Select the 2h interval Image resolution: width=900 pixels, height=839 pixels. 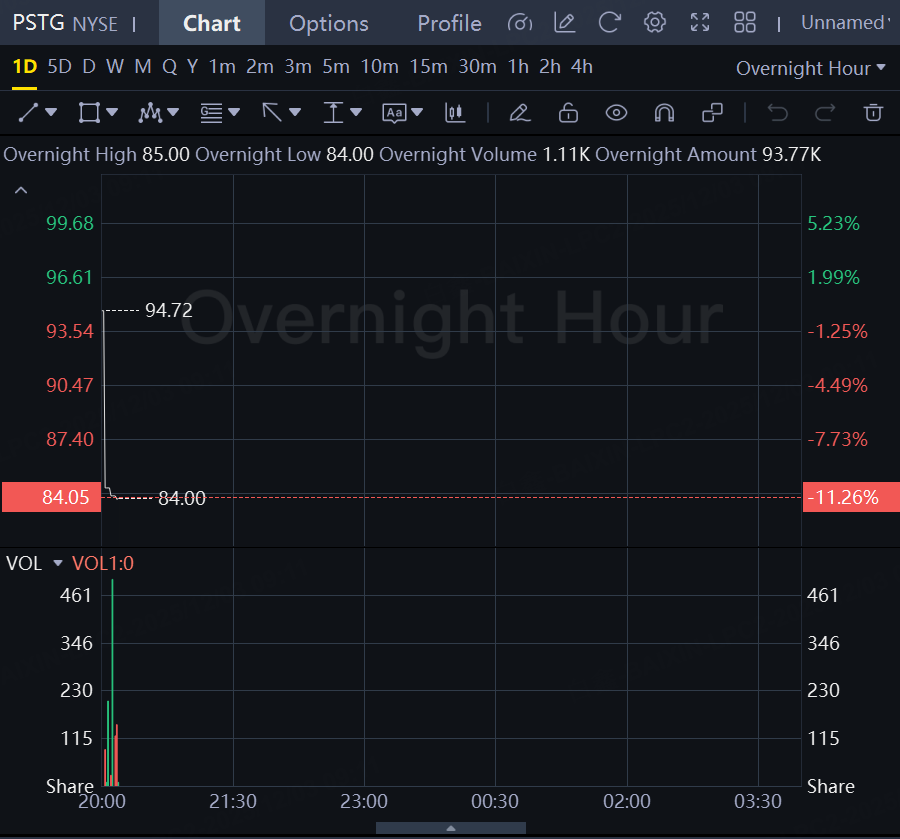pos(550,67)
